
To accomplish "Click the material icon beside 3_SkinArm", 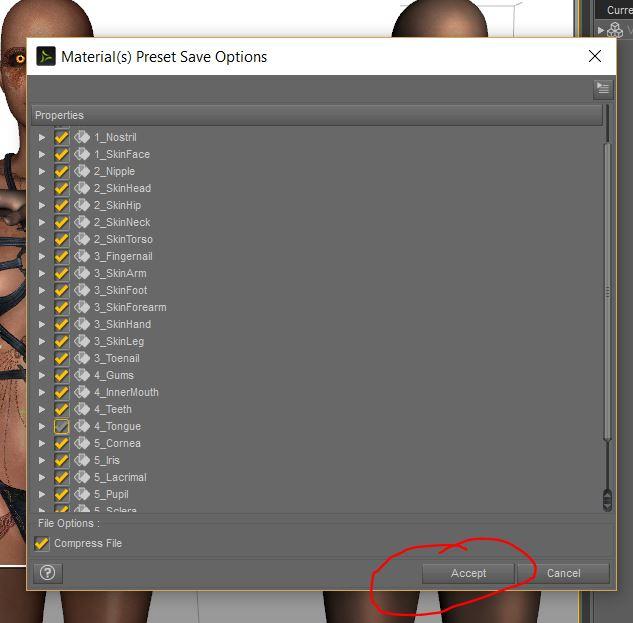I will click(82, 273).
